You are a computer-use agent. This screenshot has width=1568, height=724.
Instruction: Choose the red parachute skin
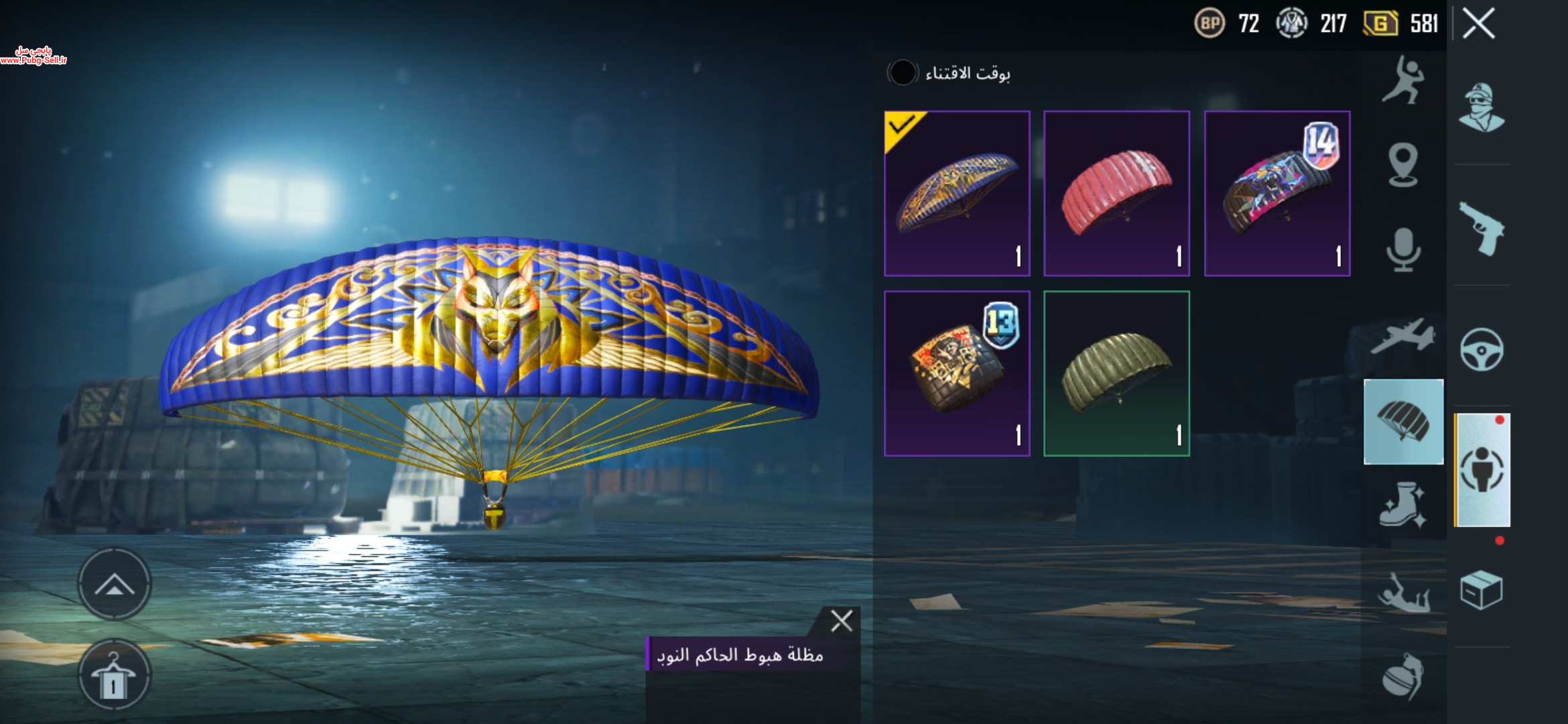[1117, 194]
